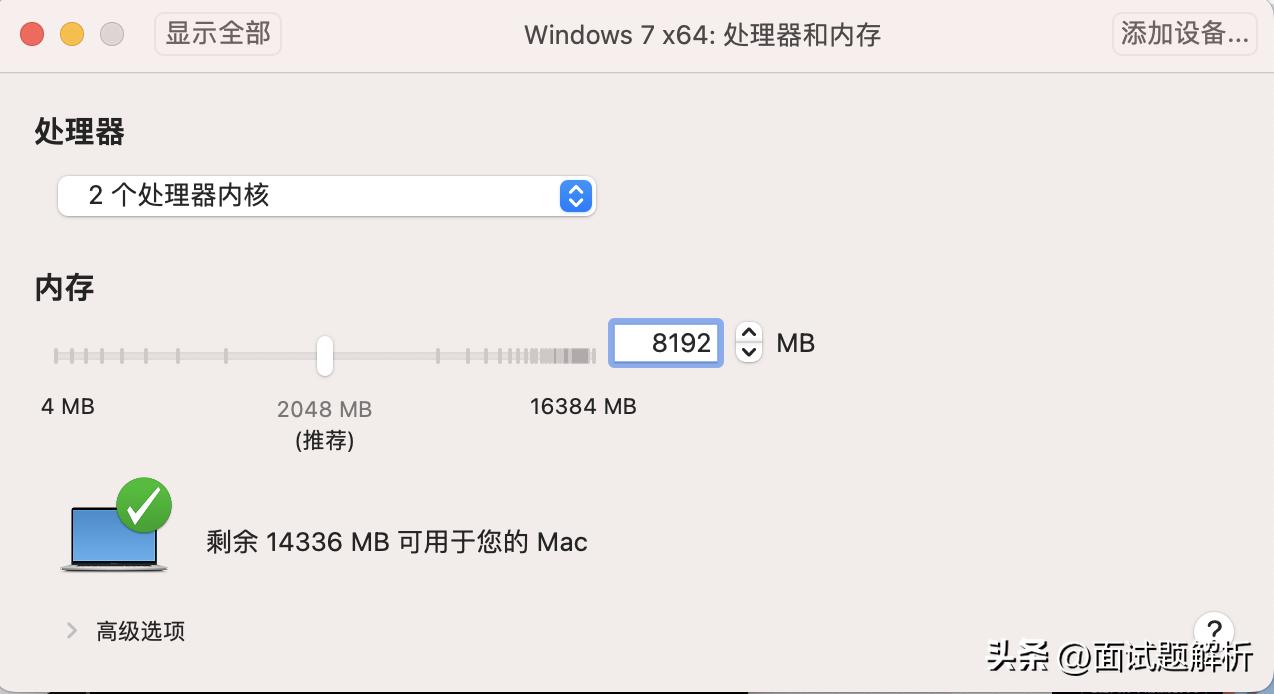Click the 添加设备... button
The height and width of the screenshot is (694, 1274).
click(x=1185, y=34)
